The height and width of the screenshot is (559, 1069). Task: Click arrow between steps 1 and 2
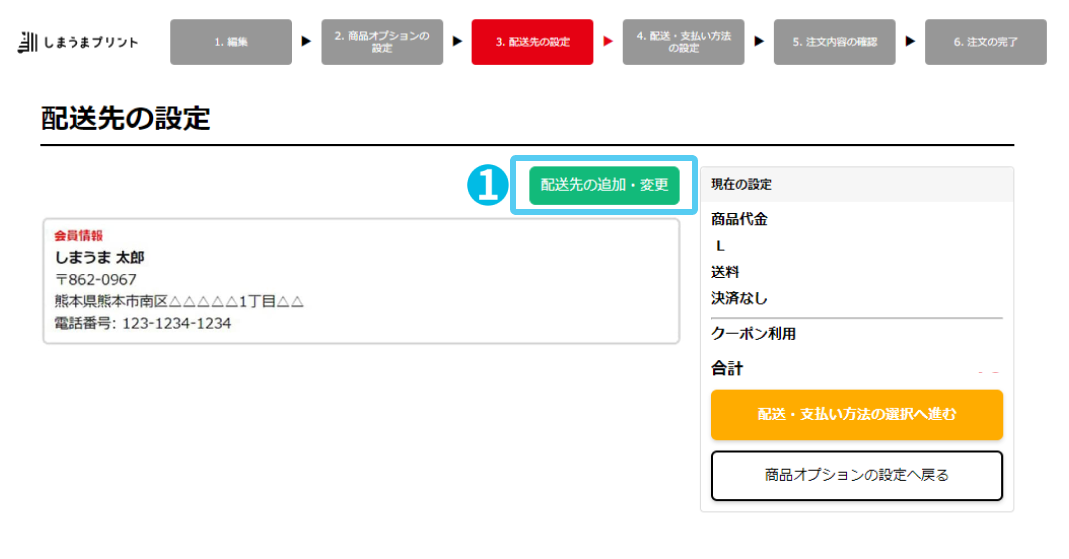[306, 42]
